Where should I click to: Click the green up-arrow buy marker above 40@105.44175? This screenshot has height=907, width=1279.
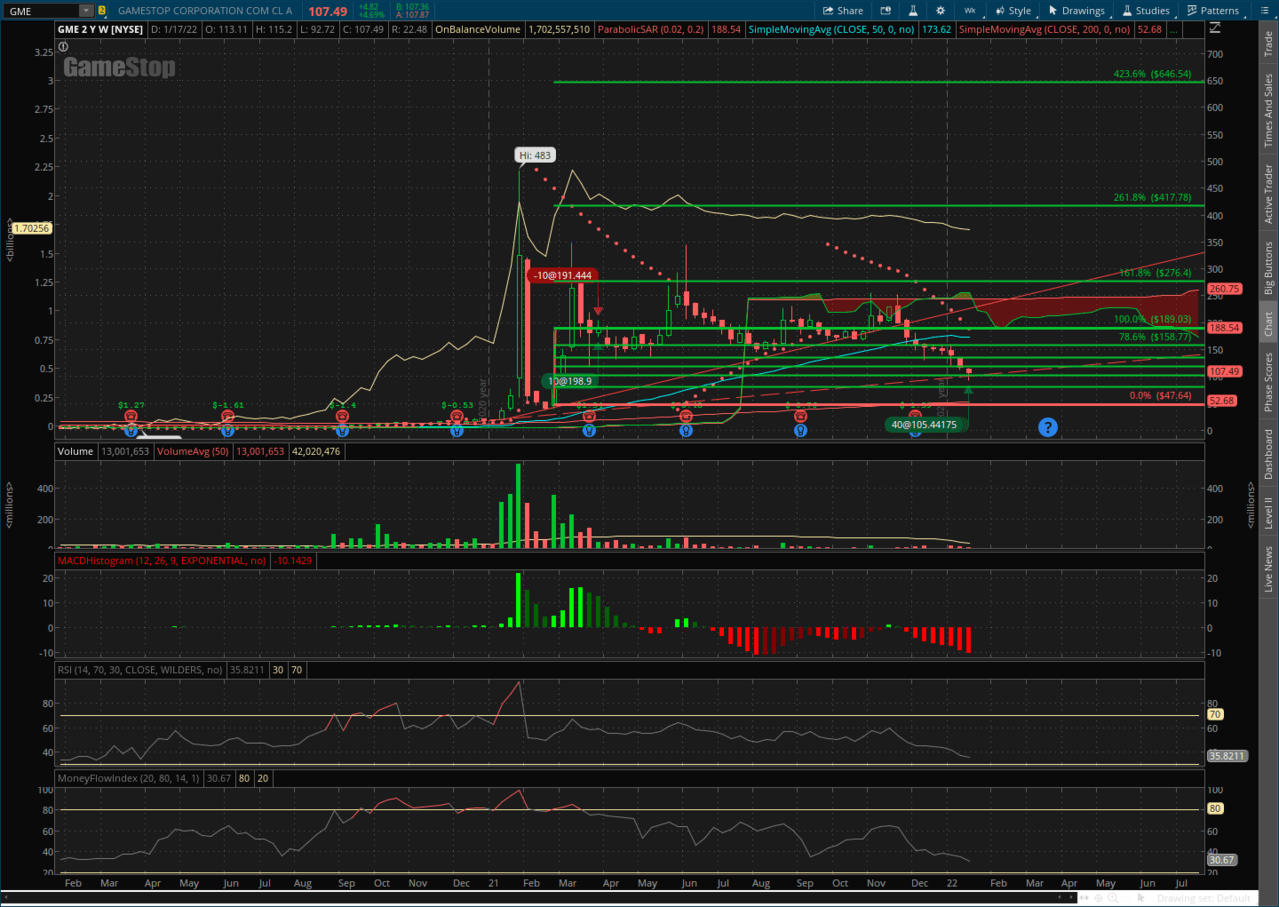(968, 391)
